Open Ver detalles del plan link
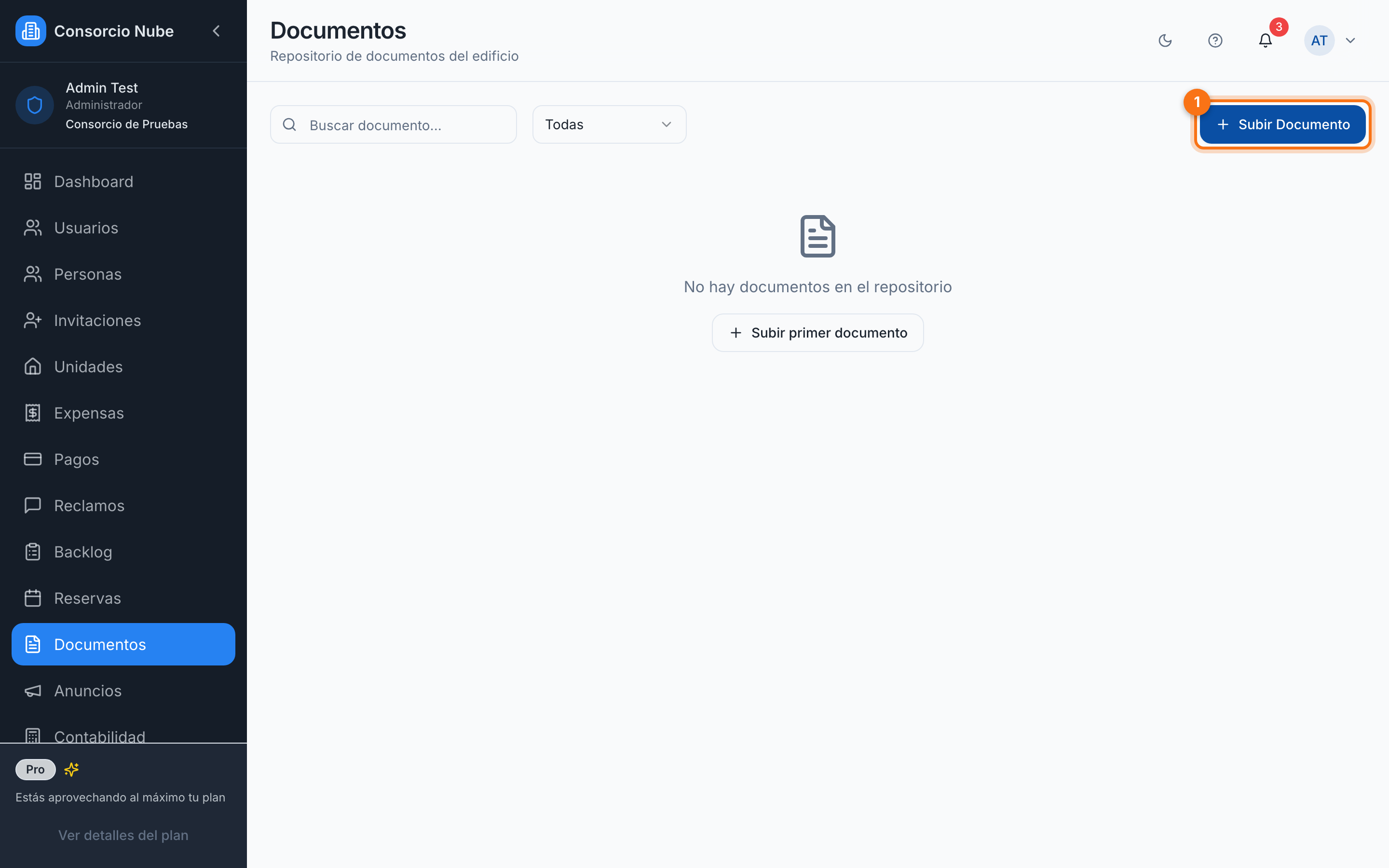 [x=123, y=835]
